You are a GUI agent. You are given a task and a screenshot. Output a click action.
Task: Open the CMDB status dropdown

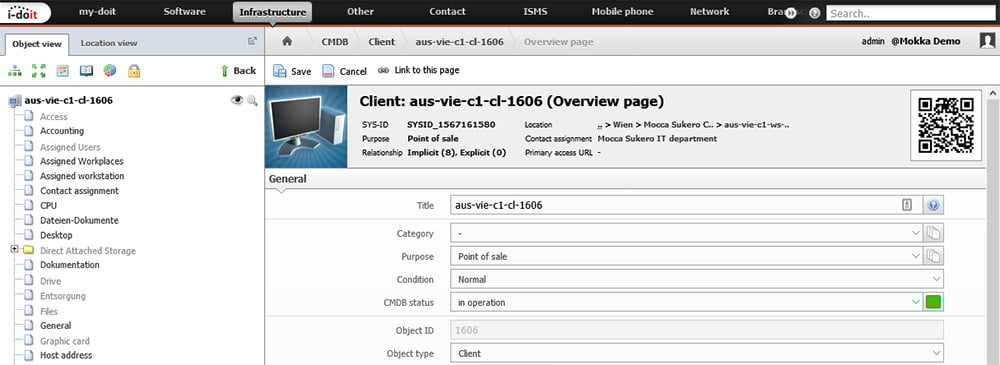click(686, 302)
